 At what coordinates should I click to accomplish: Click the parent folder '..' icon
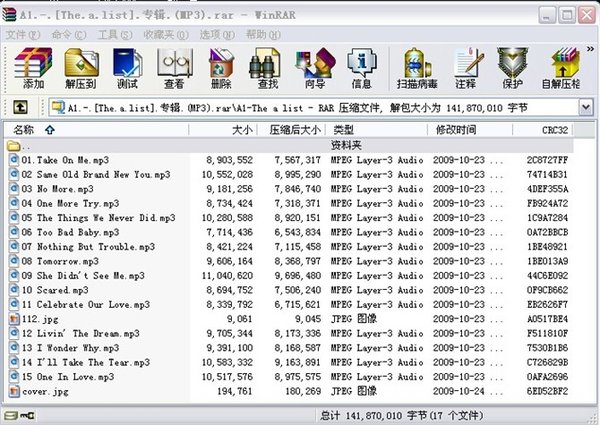click(x=14, y=146)
